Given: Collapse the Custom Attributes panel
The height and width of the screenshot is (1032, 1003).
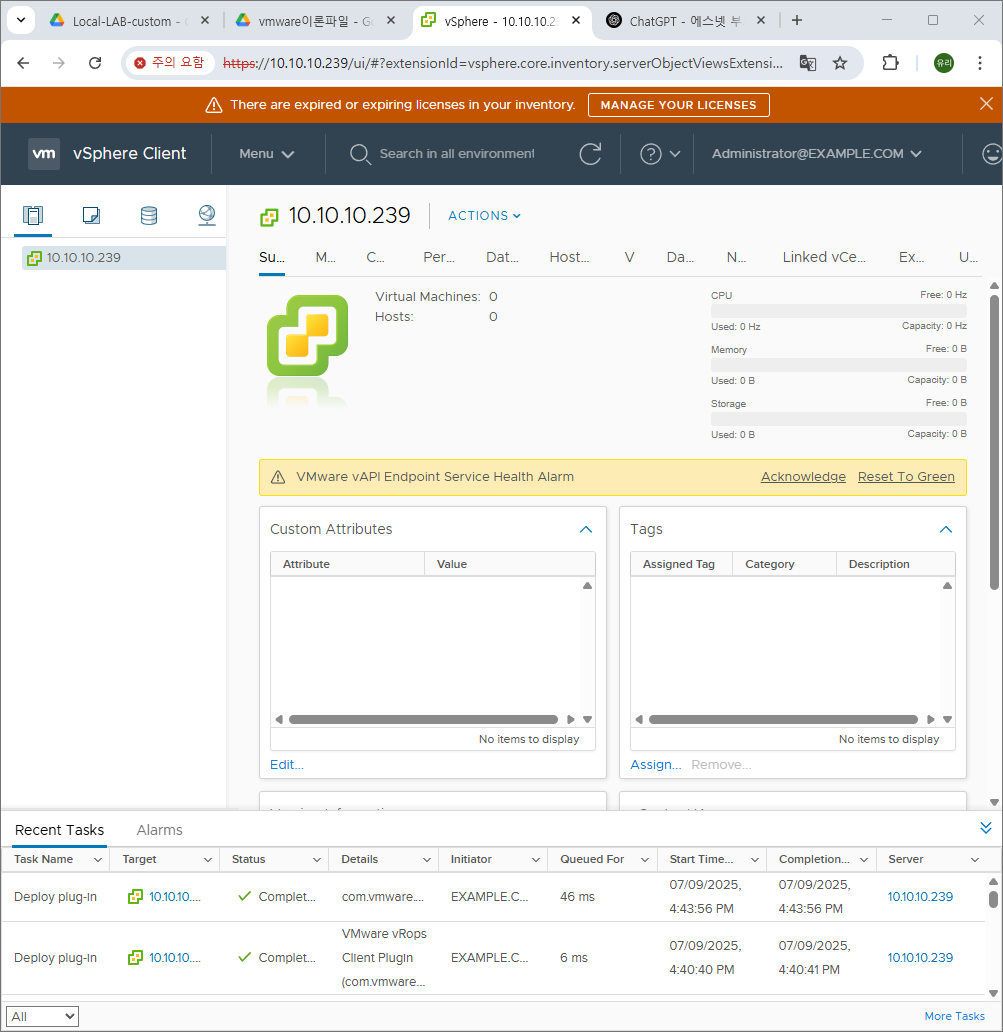Looking at the screenshot, I should click(586, 530).
